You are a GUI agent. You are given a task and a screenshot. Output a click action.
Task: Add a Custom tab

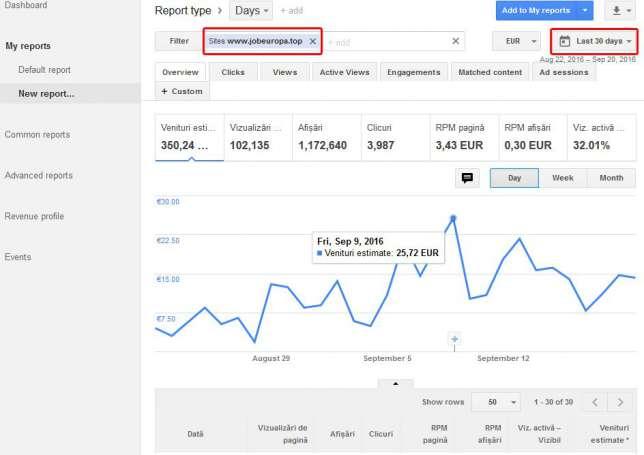pyautogui.click(x=182, y=91)
